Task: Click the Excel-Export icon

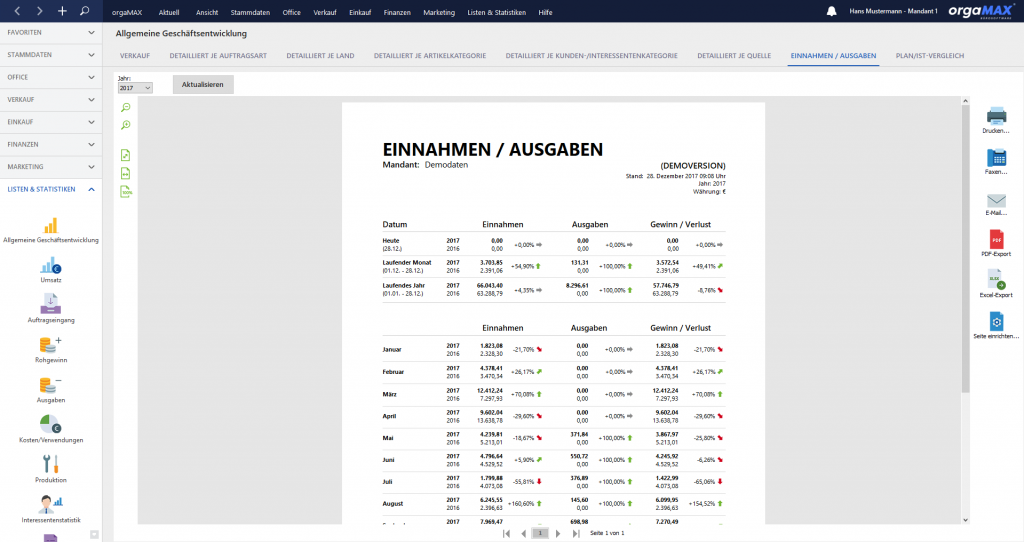Action: (996, 280)
